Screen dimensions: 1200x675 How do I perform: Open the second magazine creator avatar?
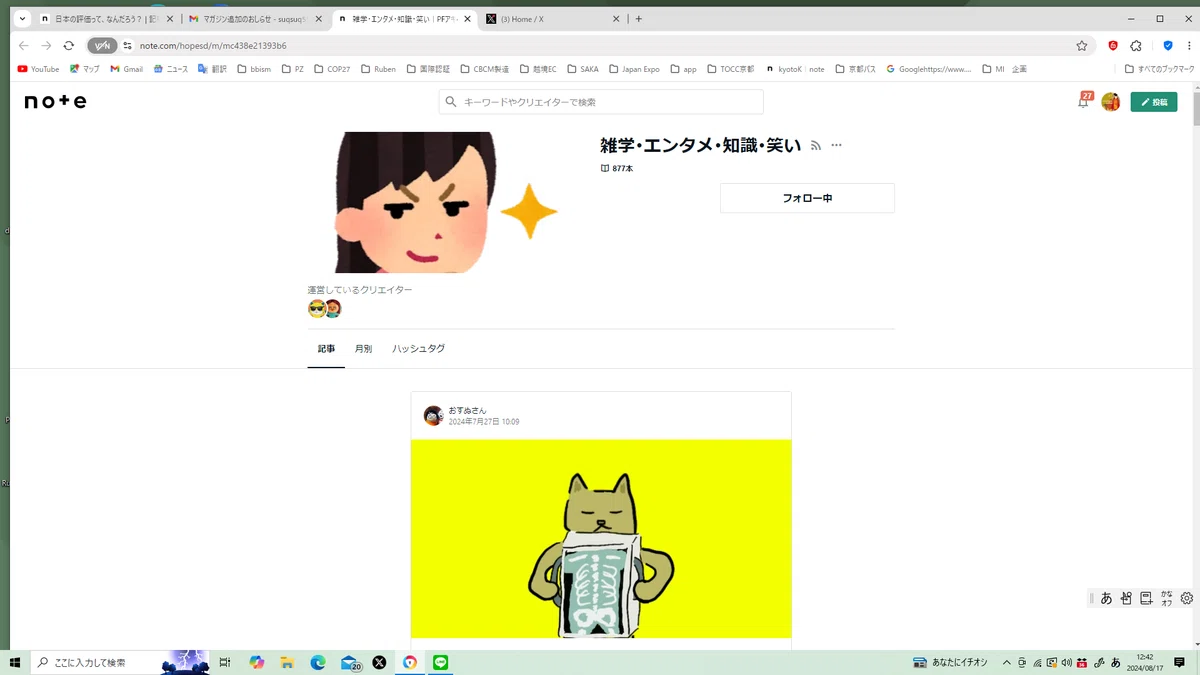pos(333,308)
